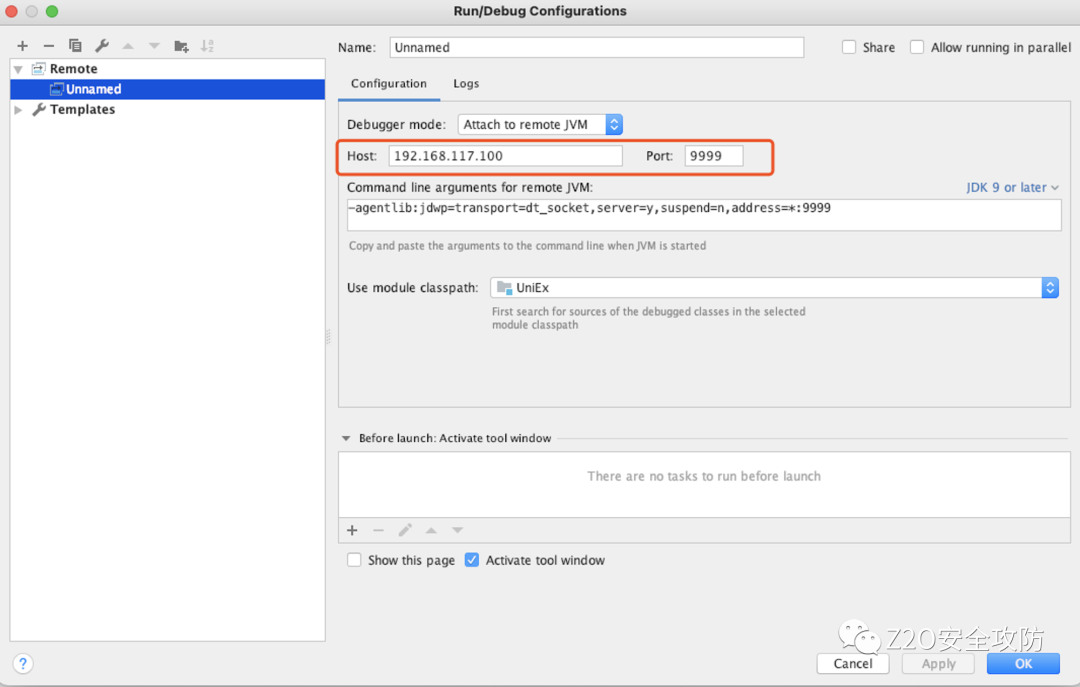Click the Name input field
Viewport: 1080px width, 687px height.
point(596,48)
